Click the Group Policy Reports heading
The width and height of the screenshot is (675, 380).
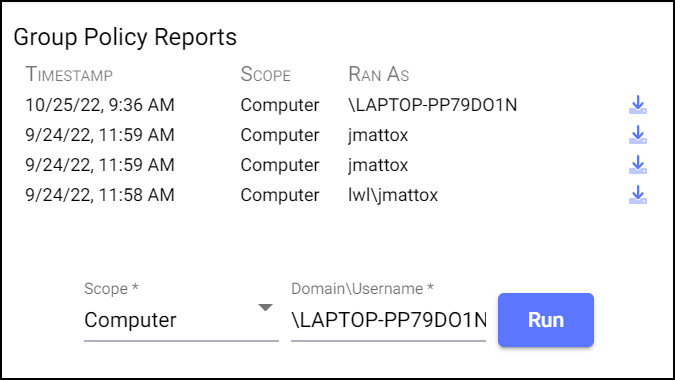coord(125,37)
